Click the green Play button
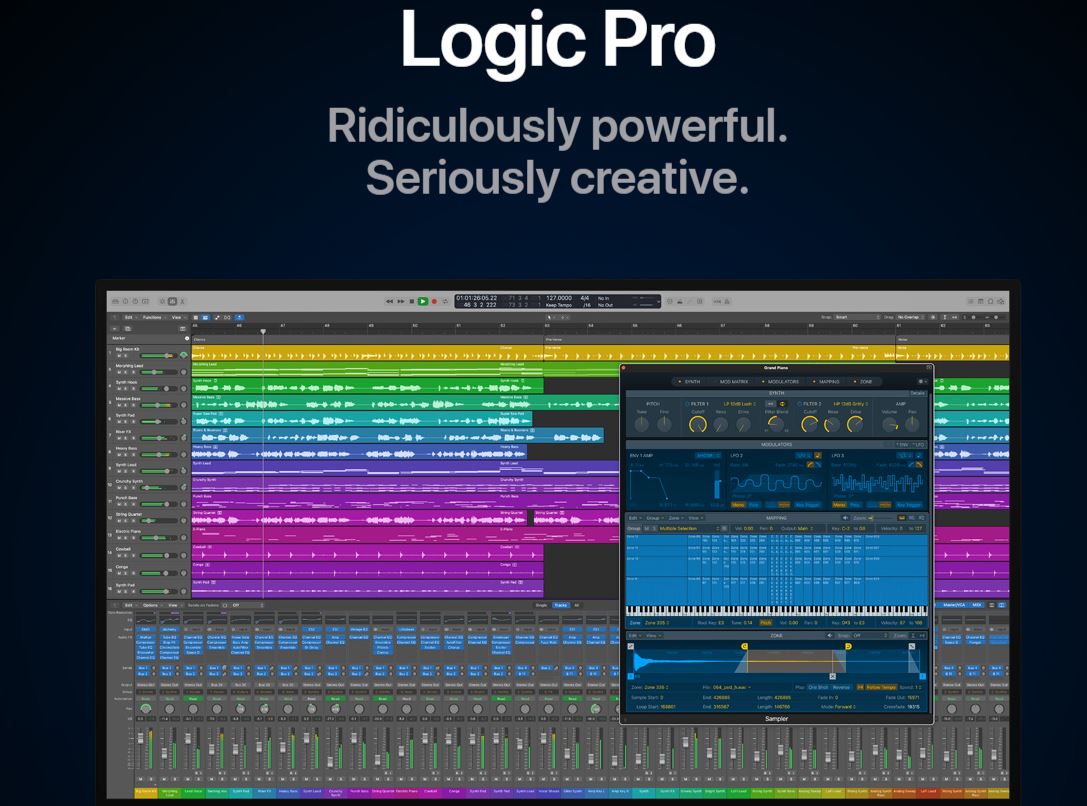 click(423, 301)
